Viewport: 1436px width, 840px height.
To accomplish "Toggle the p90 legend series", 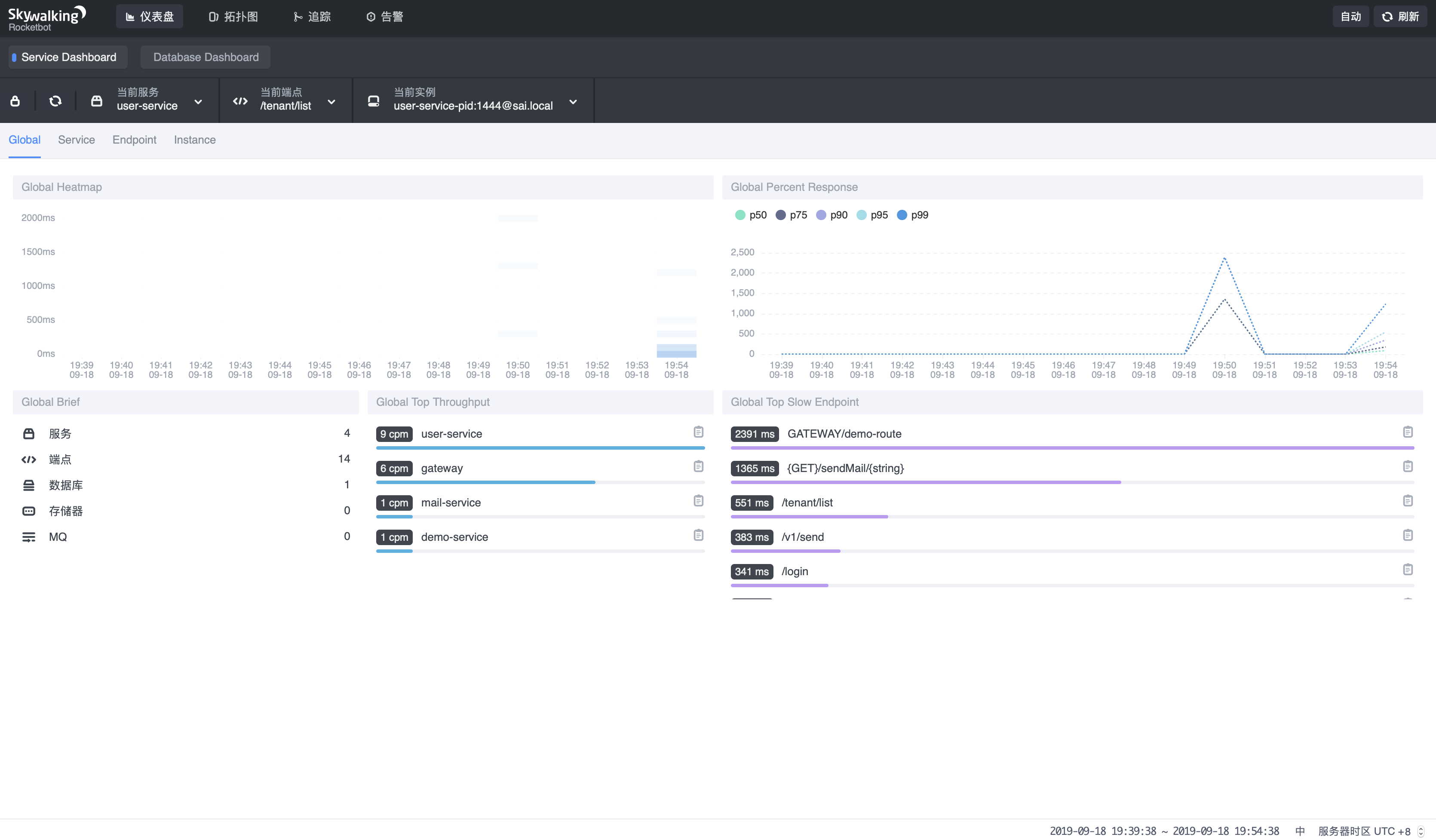I will 832,215.
